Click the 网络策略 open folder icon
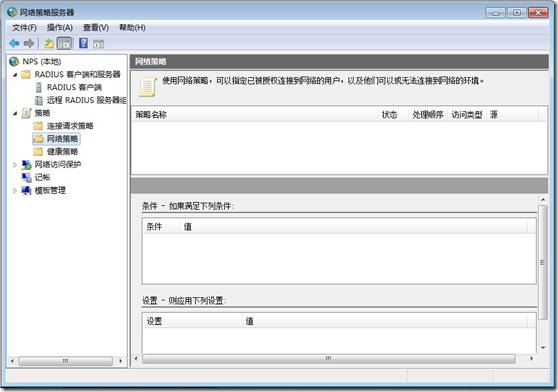Screen dimensions: 558x392 38,139
